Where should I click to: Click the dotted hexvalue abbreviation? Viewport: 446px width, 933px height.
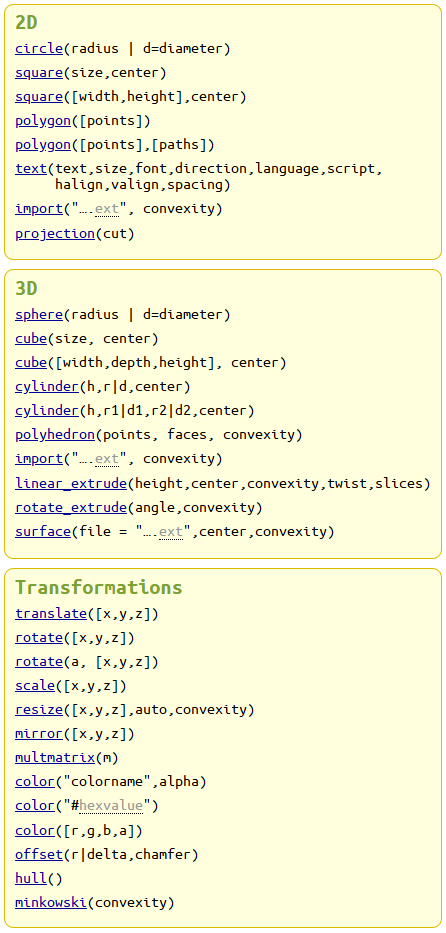pyautogui.click(x=111, y=806)
